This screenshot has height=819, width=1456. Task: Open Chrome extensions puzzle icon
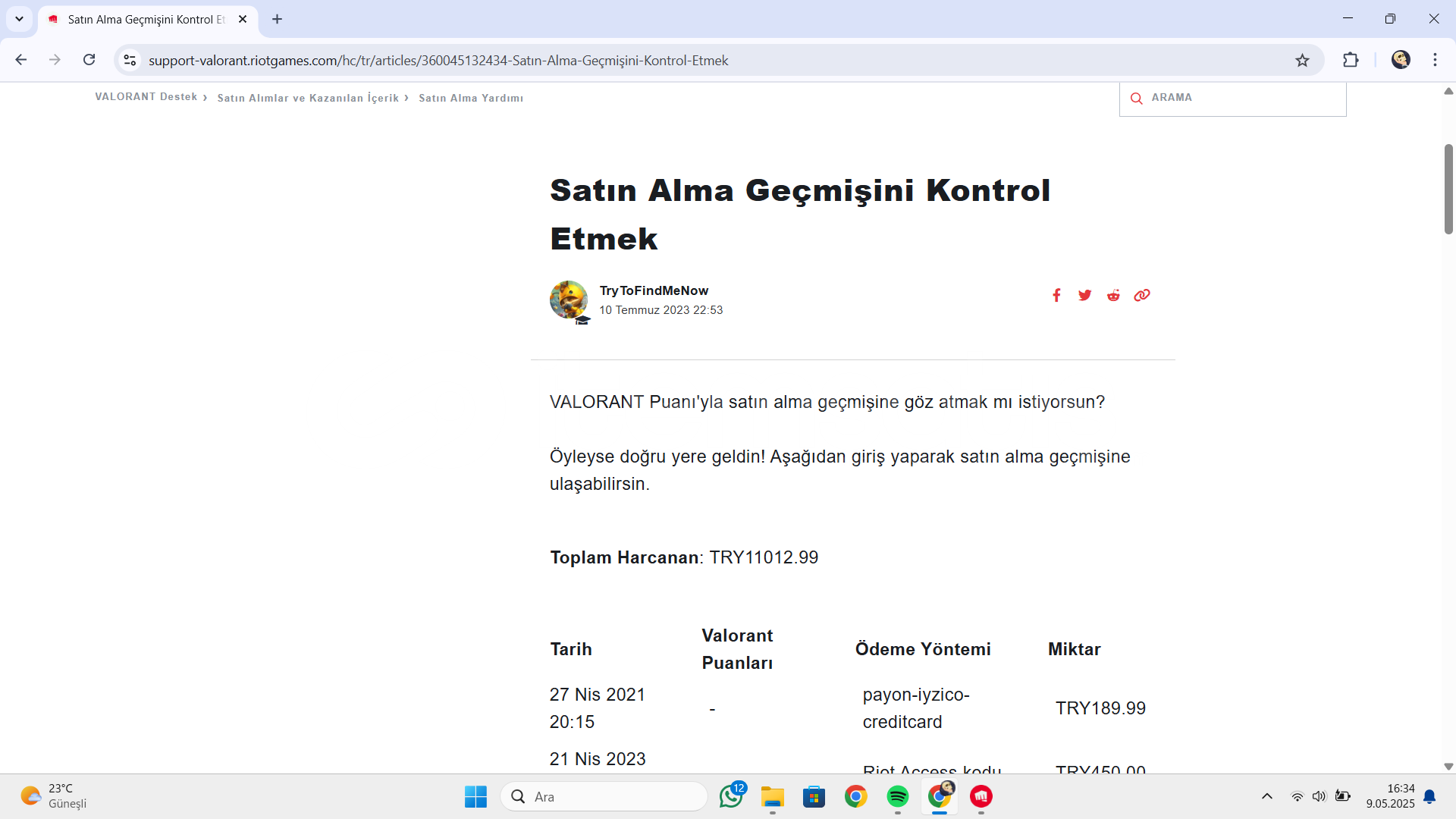click(1351, 60)
